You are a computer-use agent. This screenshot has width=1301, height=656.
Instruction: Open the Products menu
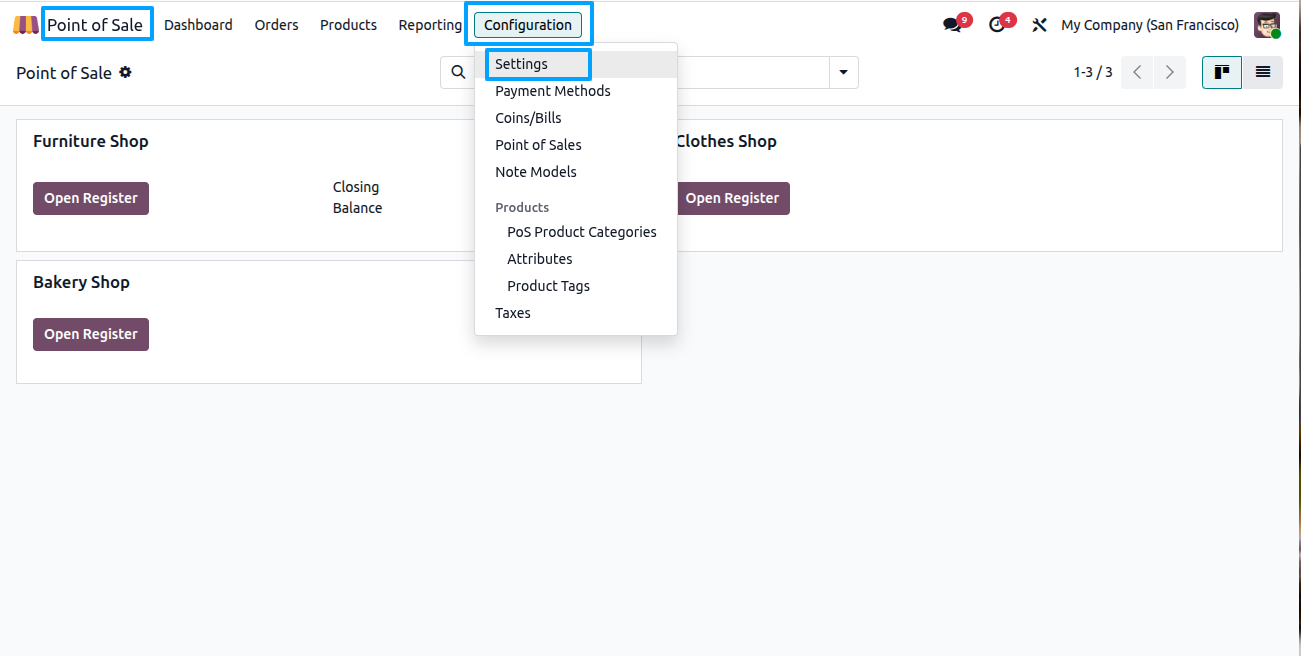[x=348, y=25]
